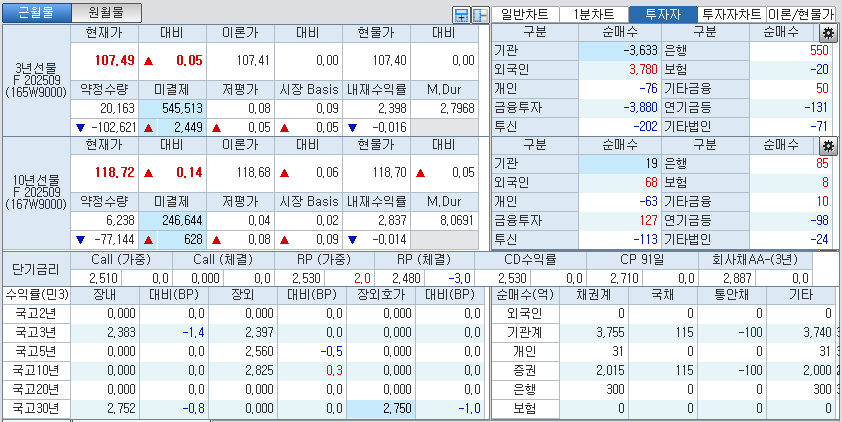
Task: Click the CD수익률 column header
Action: click(530, 260)
